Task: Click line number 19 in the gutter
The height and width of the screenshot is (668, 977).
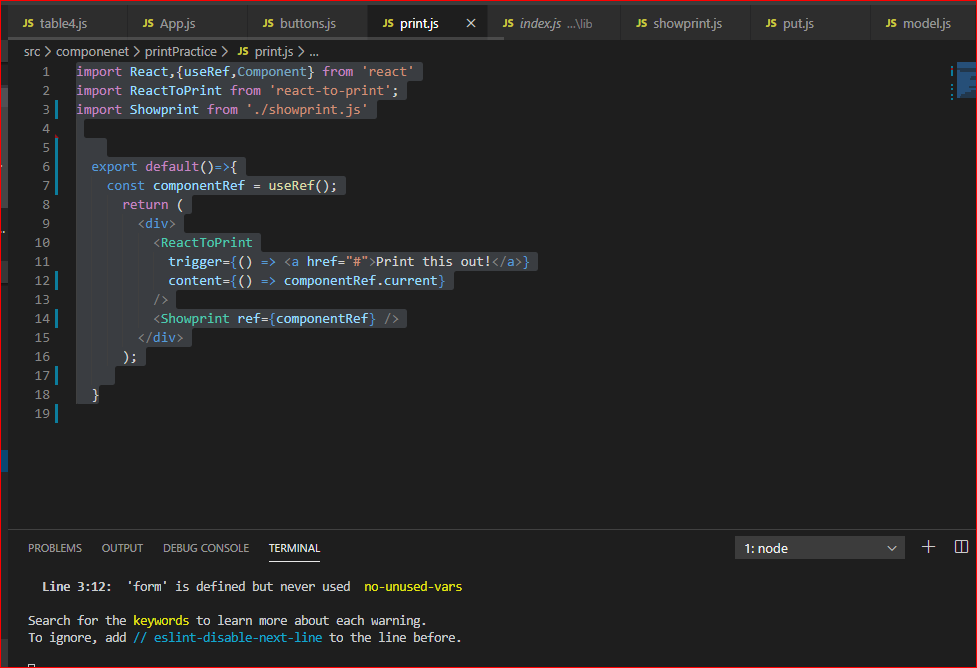Action: 42,413
